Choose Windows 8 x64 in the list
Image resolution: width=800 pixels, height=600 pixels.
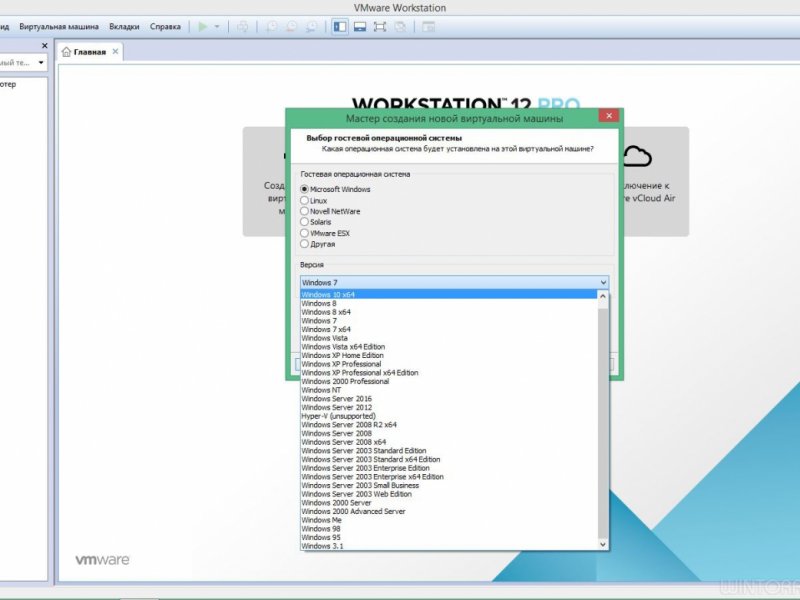(x=448, y=312)
